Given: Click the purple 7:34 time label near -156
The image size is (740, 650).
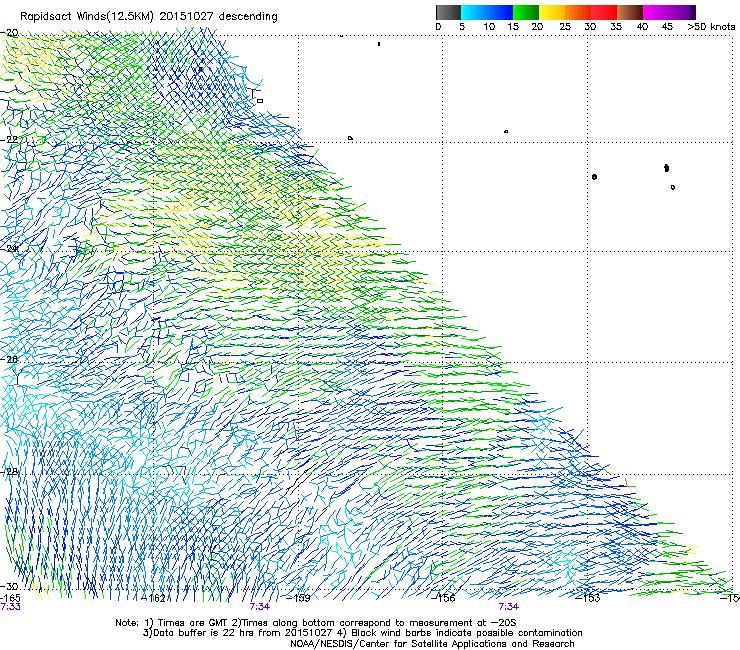Looking at the screenshot, I should pos(509,607).
